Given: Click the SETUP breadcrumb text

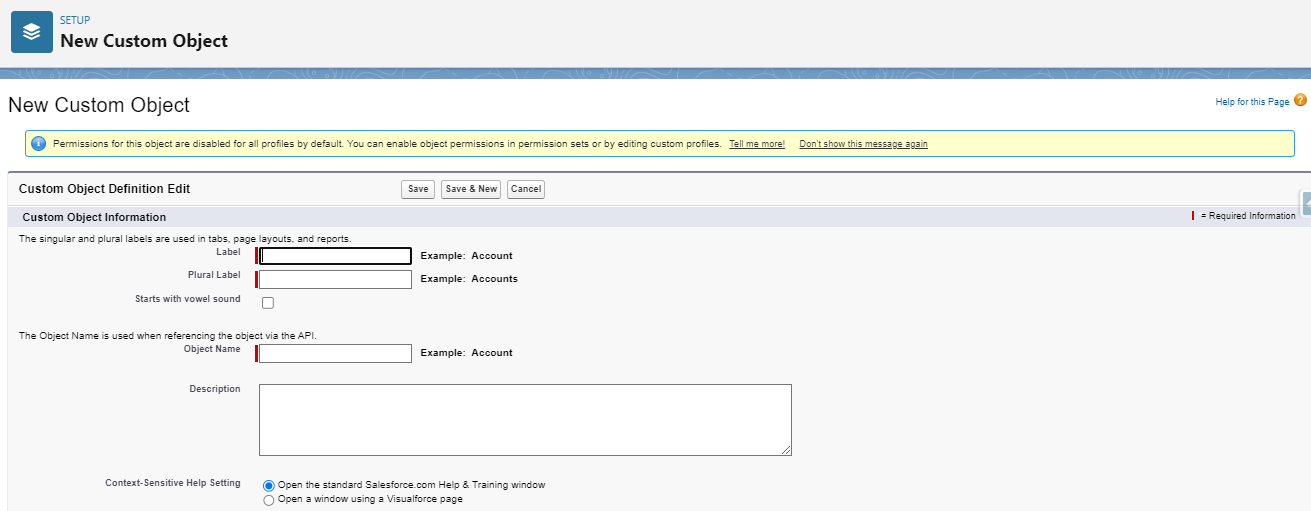Looking at the screenshot, I should 75,20.
